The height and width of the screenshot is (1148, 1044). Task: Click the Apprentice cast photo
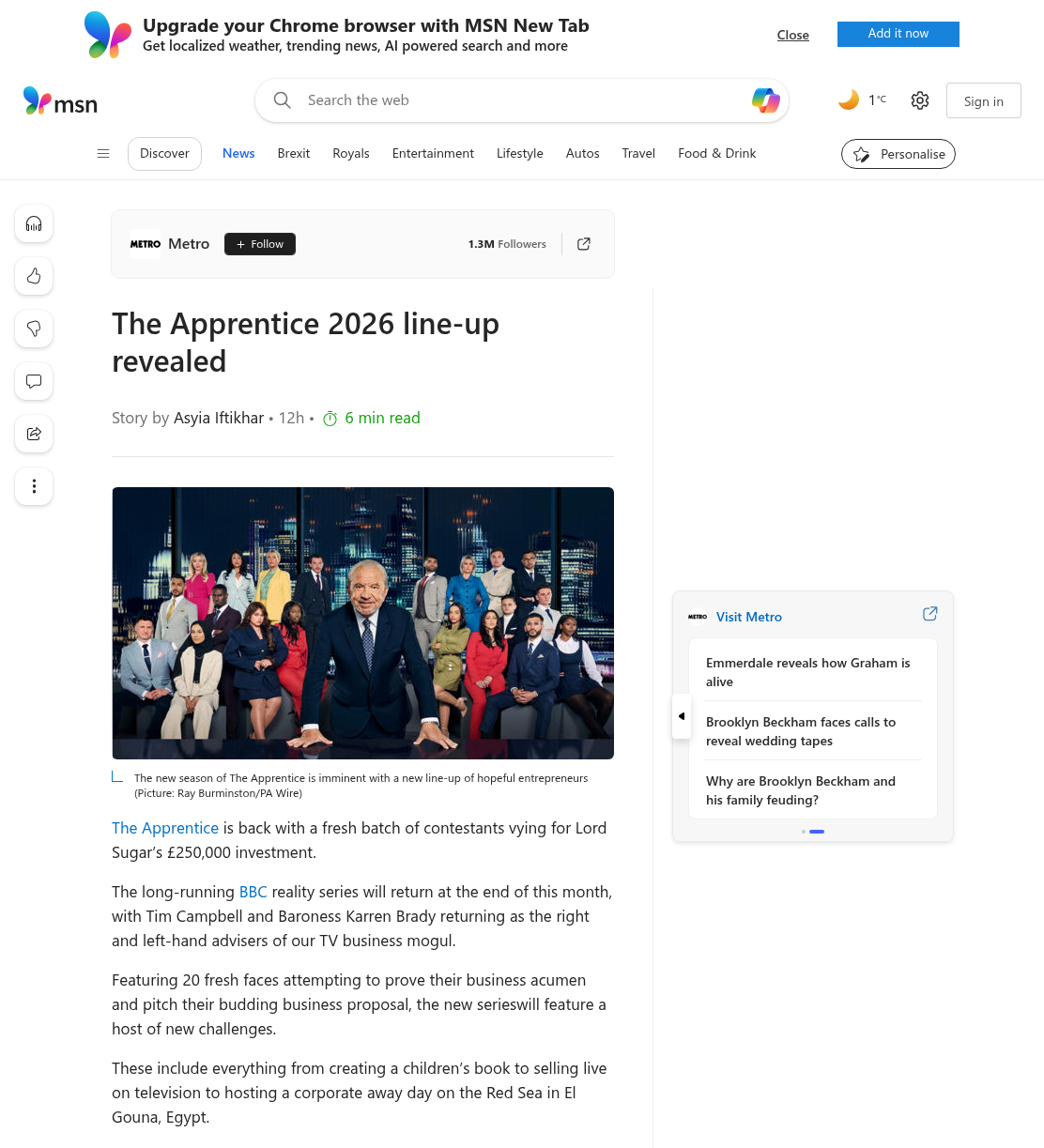363,623
